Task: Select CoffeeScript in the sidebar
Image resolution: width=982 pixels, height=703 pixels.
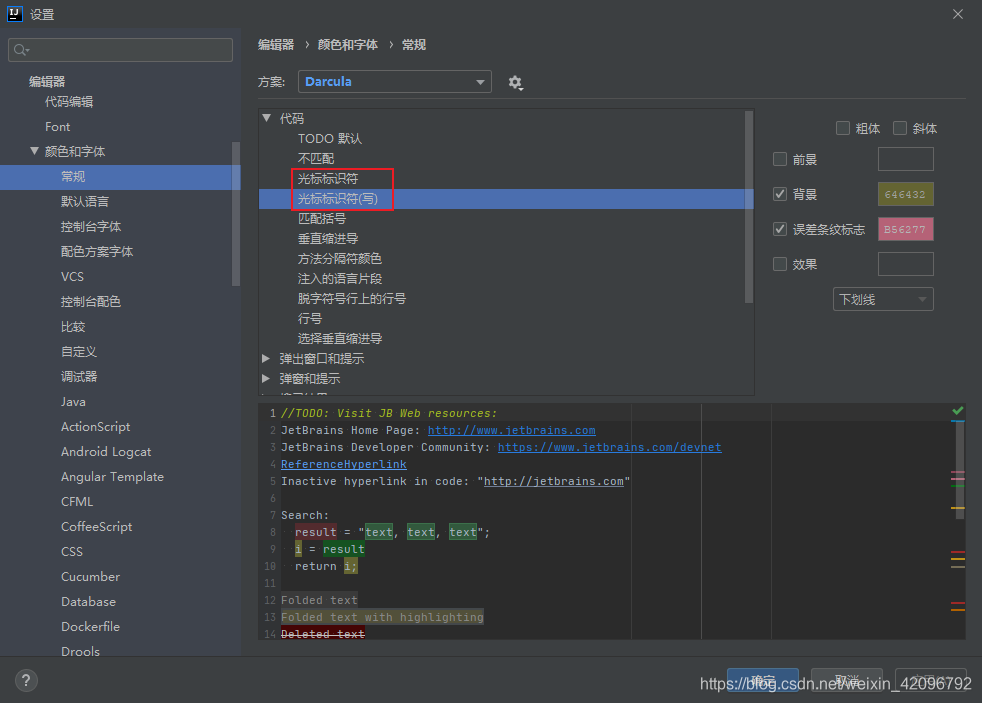Action: 96,527
